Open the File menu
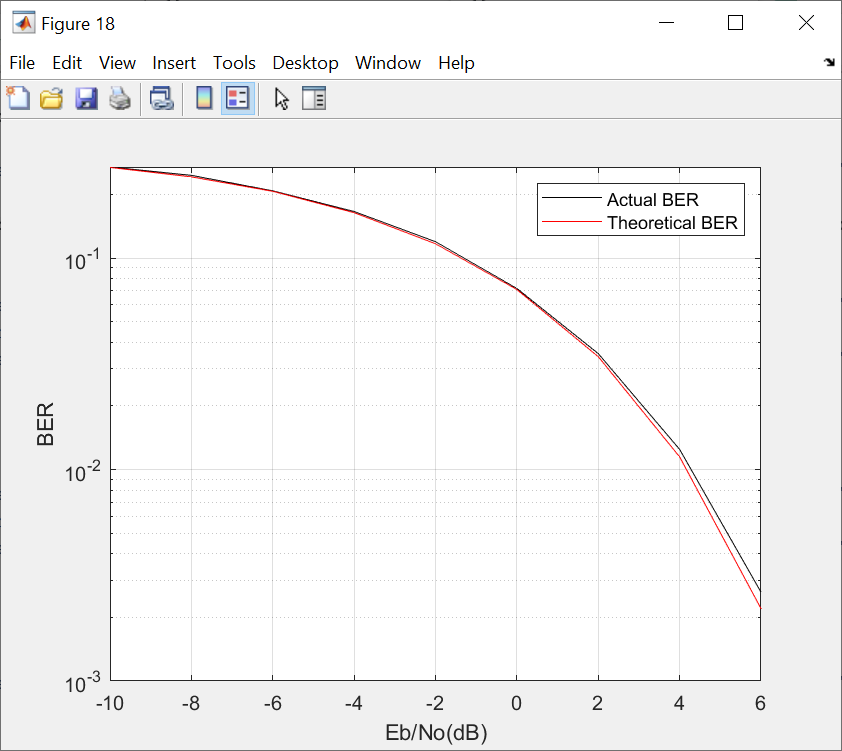Image resolution: width=842 pixels, height=751 pixels. pyautogui.click(x=22, y=63)
